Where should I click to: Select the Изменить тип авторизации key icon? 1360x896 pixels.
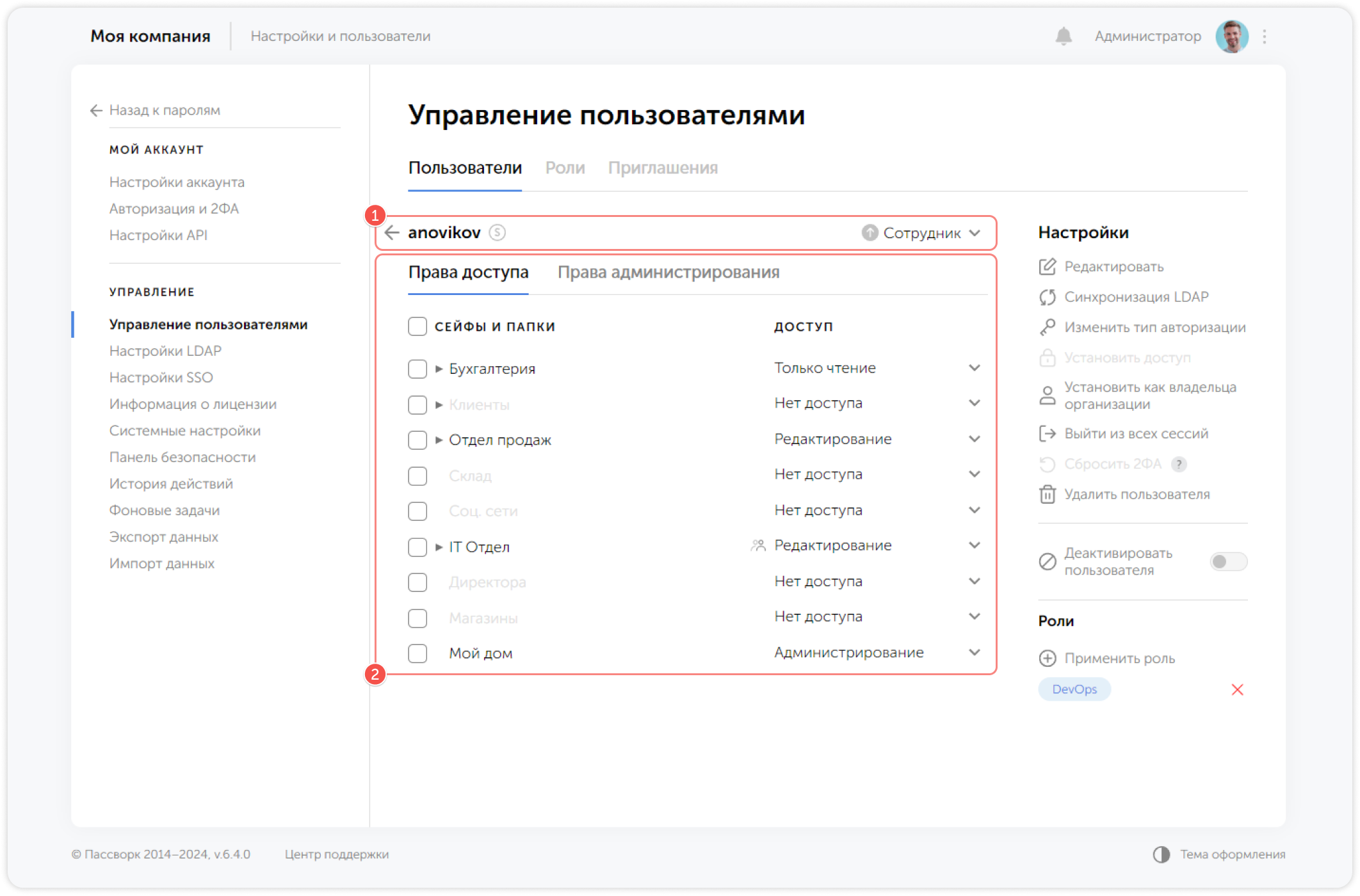pos(1048,327)
